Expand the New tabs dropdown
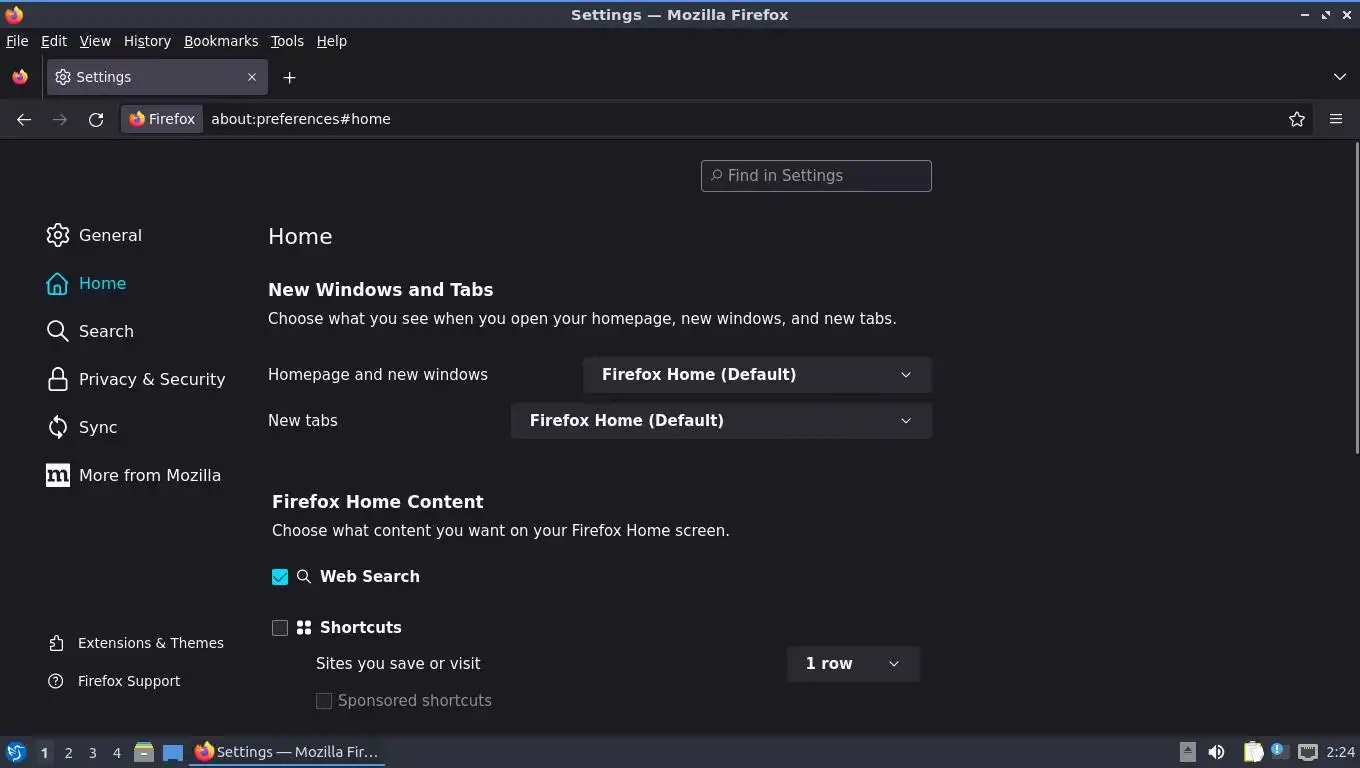The image size is (1360, 768). coord(721,421)
